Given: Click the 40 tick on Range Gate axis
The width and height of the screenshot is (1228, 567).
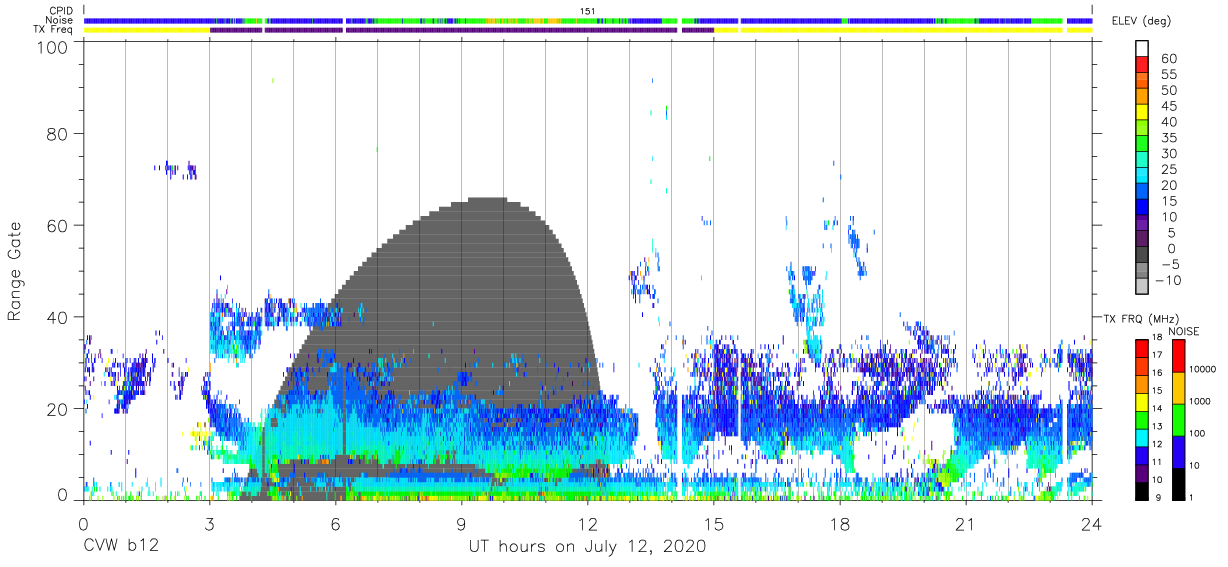Looking at the screenshot, I should point(58,317).
